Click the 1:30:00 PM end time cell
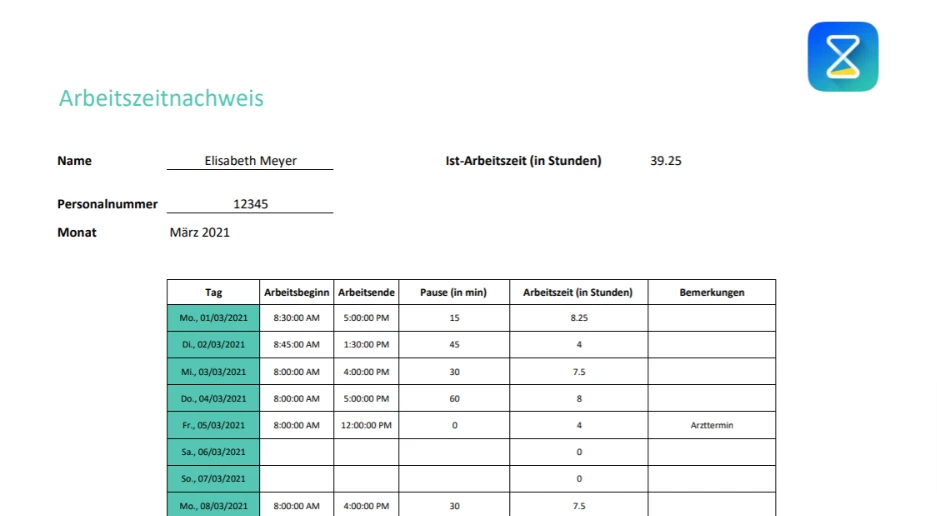This screenshot has height=516, width=937. click(x=366, y=344)
